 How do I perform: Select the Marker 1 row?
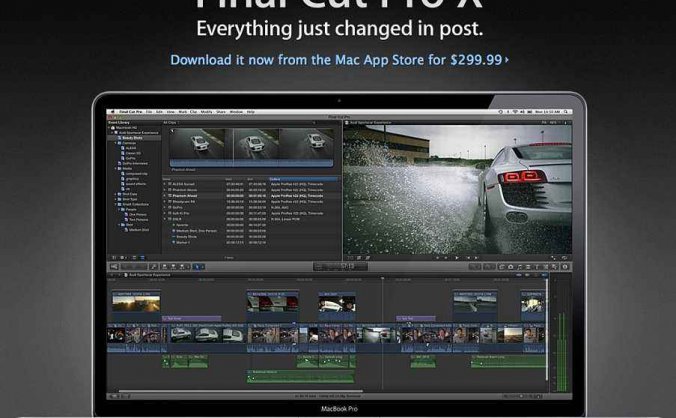(x=183, y=243)
